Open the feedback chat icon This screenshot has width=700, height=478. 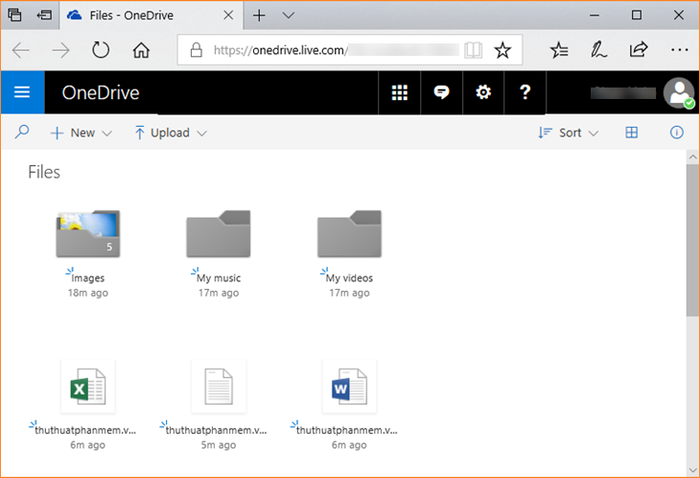pyautogui.click(x=442, y=92)
